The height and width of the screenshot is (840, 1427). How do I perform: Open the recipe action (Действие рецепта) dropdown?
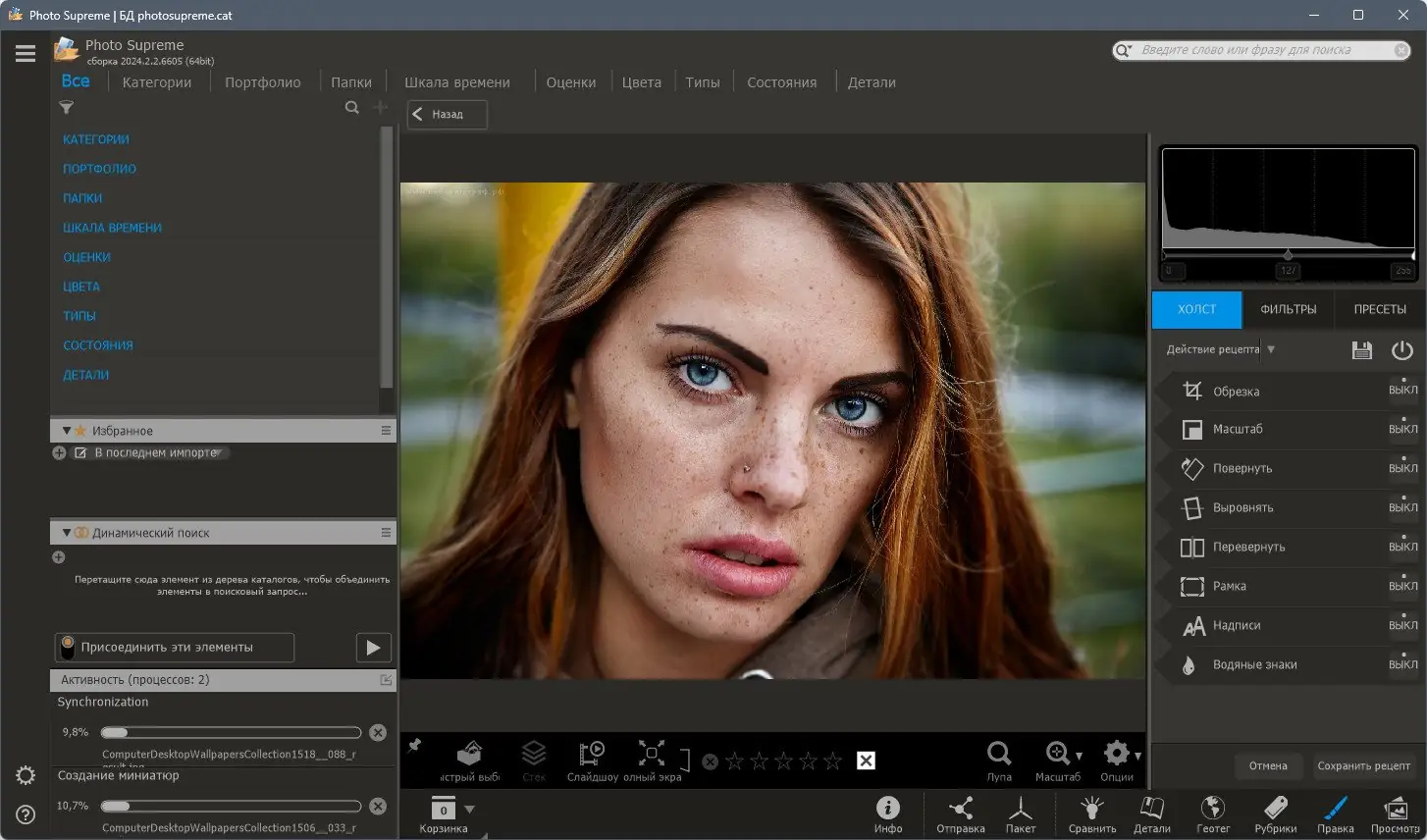(x=1271, y=349)
